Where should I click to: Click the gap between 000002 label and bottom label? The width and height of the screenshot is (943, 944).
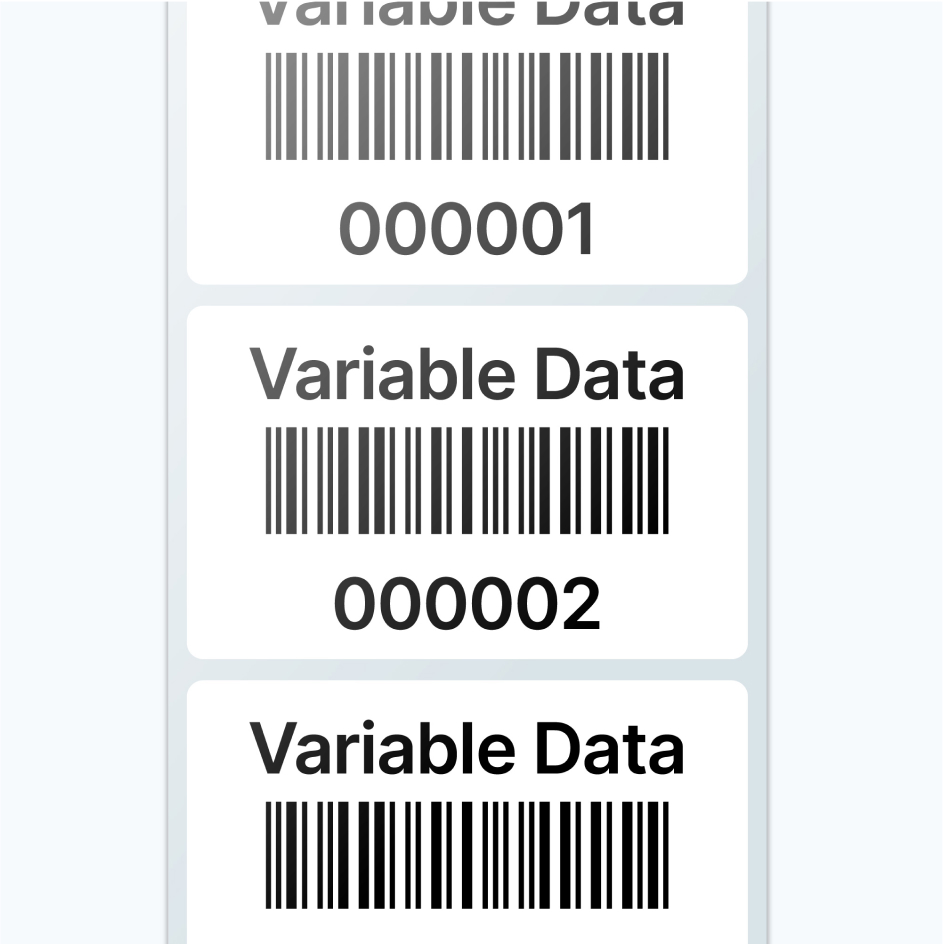point(467,669)
